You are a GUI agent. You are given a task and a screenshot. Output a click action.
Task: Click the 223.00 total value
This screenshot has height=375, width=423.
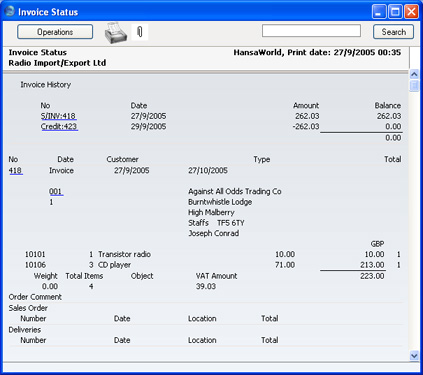(372, 276)
